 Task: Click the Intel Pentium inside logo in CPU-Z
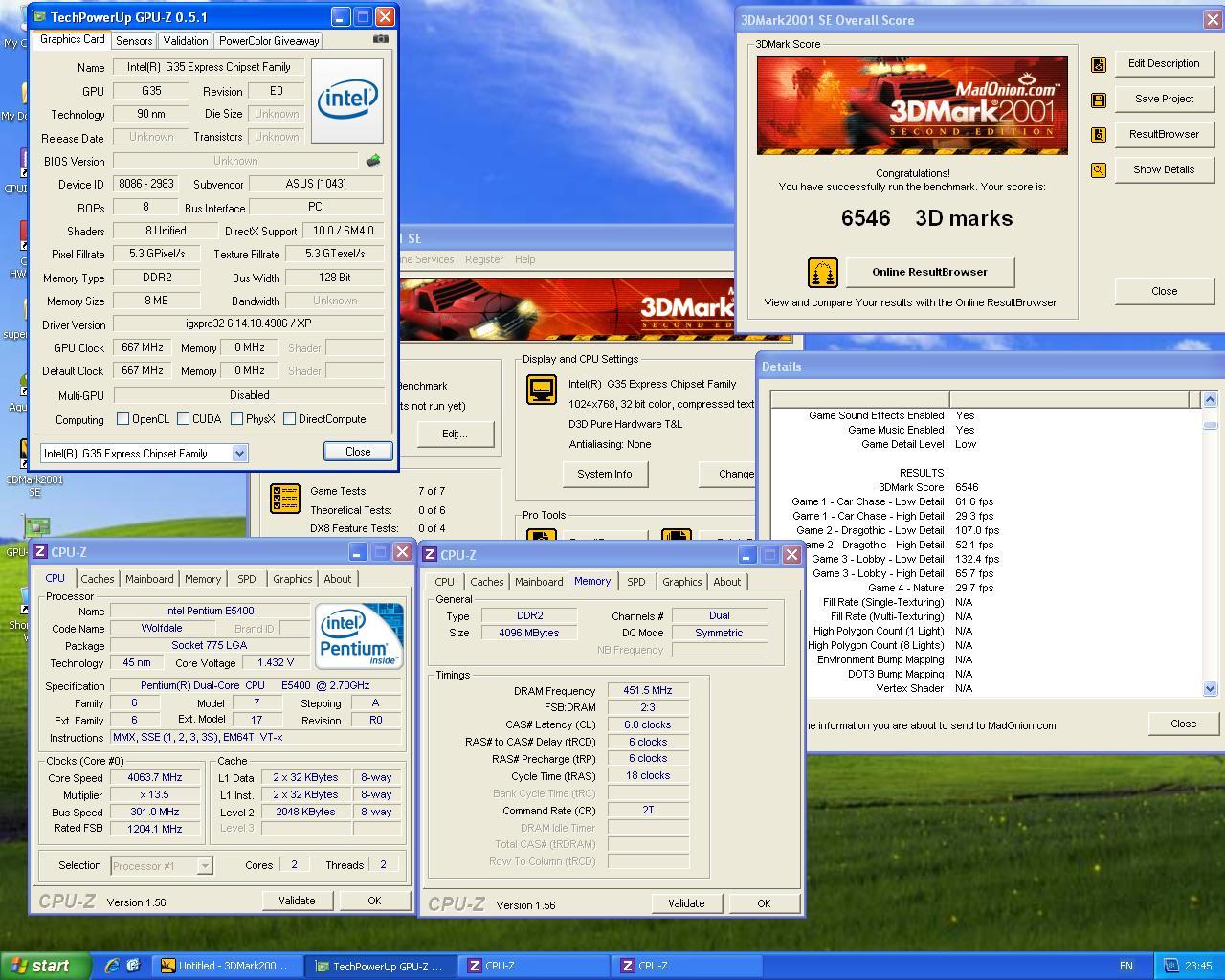(x=359, y=635)
